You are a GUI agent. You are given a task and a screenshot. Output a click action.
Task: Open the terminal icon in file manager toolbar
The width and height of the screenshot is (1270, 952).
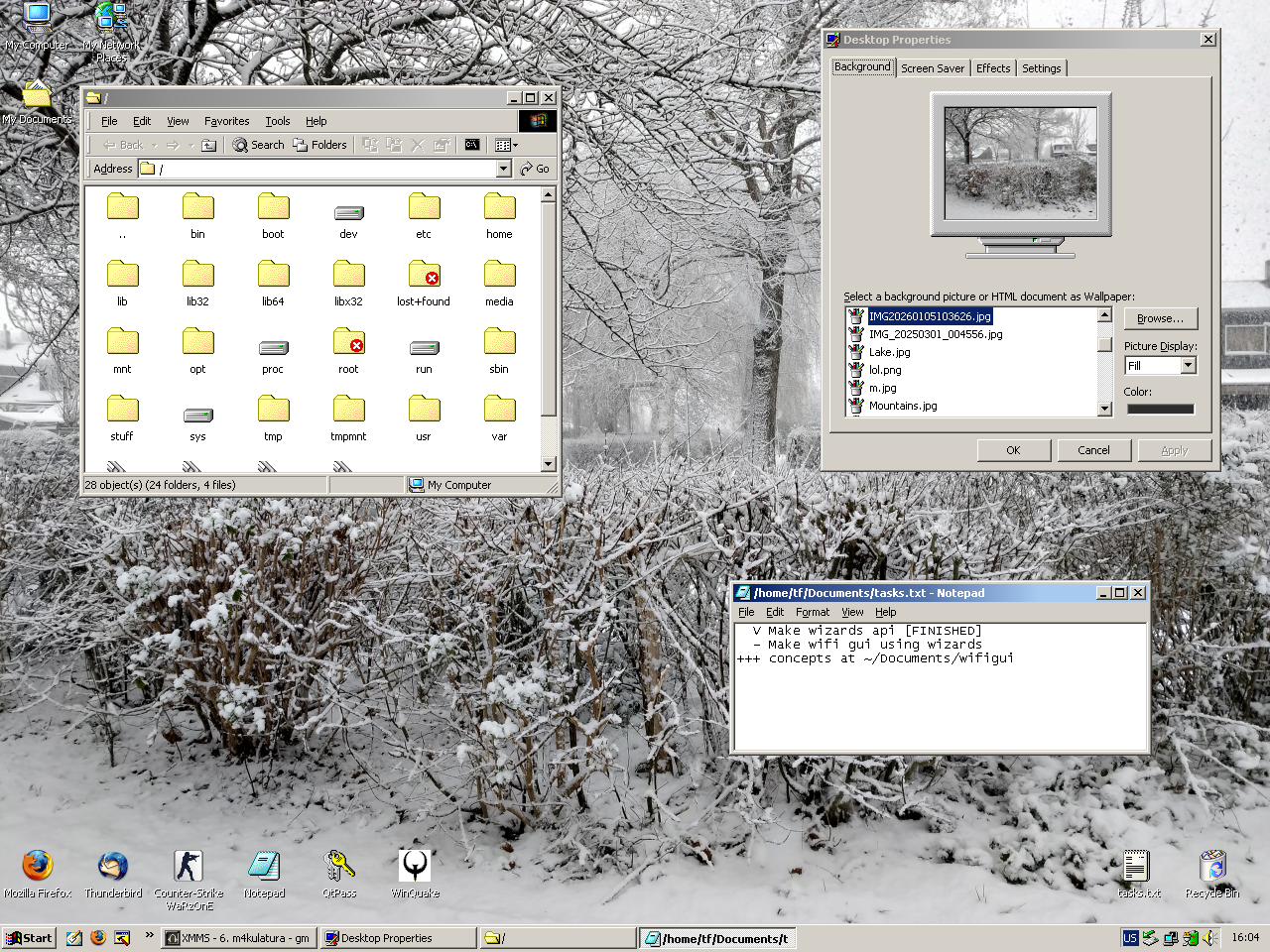click(472, 145)
